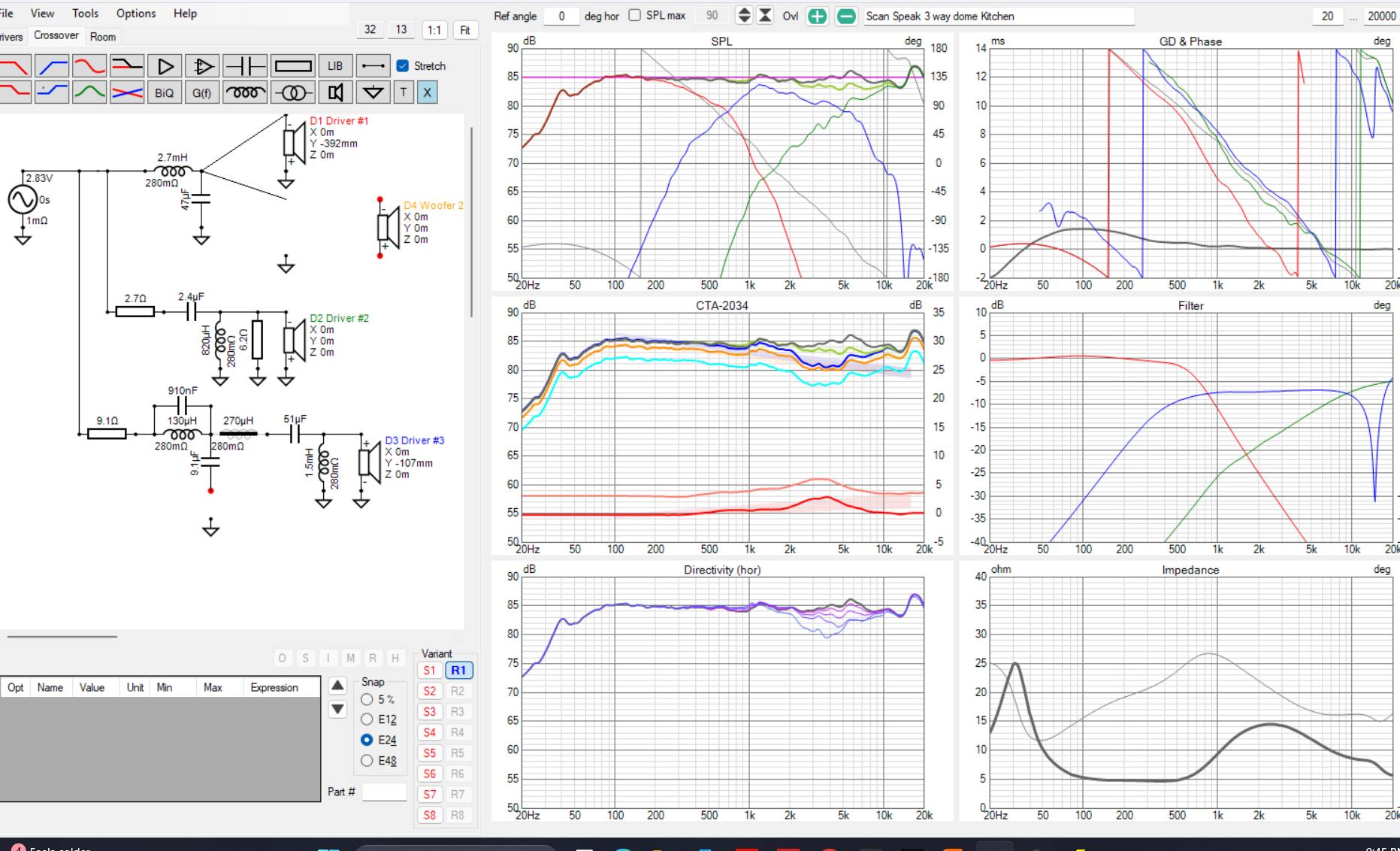
Task: Add overlay with green plus button
Action: 817,16
